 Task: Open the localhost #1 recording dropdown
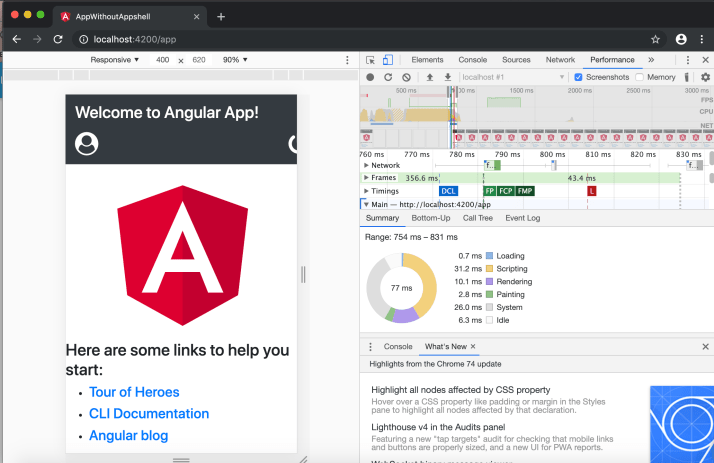click(x=513, y=77)
